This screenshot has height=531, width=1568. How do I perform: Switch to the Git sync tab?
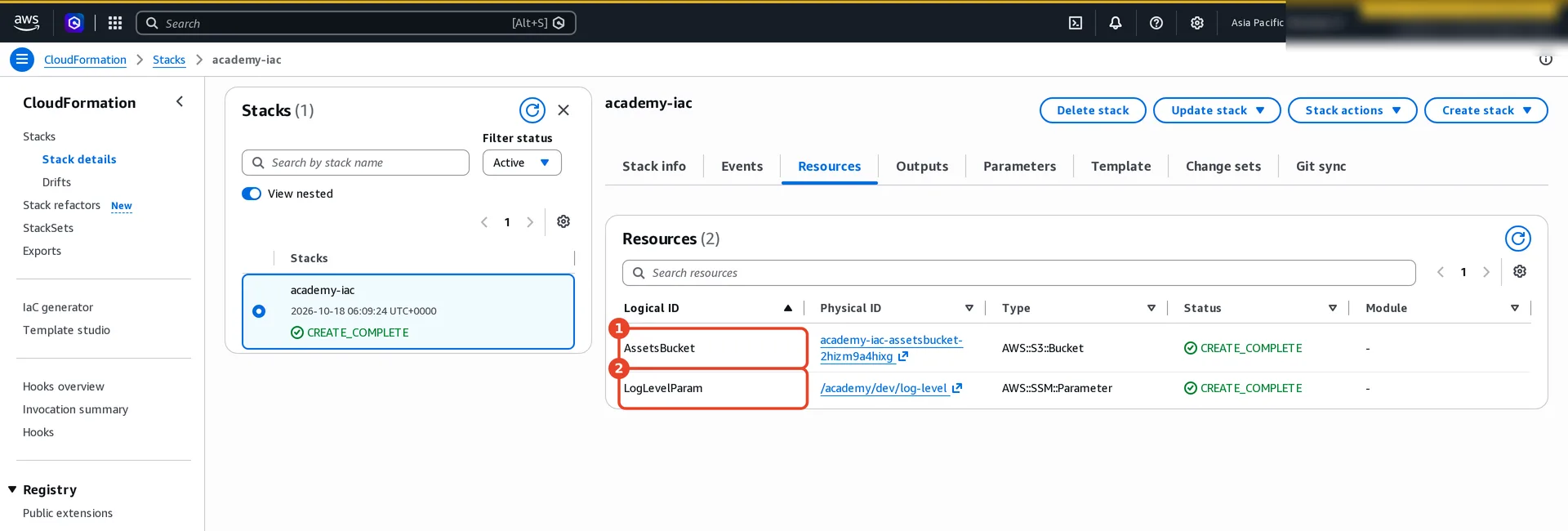1321,166
